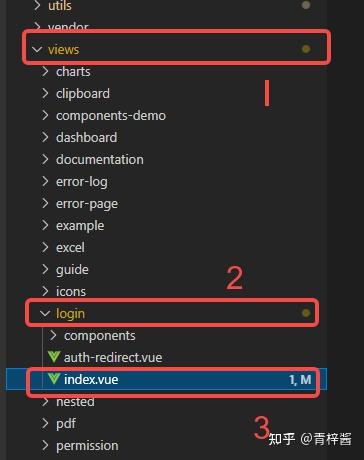Image resolution: width=364 pixels, height=460 pixels.
Task: Collapse the login folder chevron
Action: click(x=45, y=313)
